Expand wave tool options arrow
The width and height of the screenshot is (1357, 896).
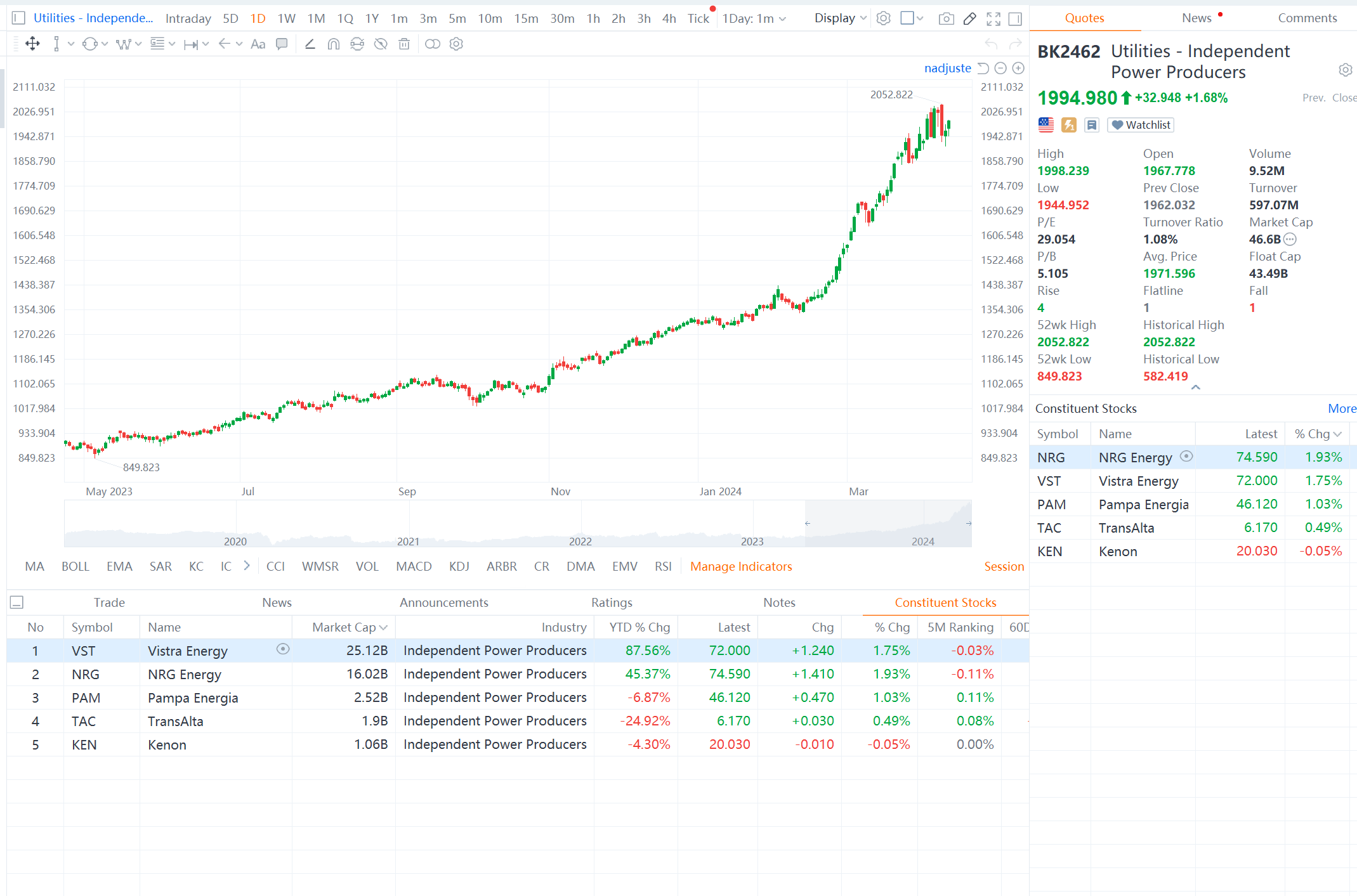pos(138,44)
